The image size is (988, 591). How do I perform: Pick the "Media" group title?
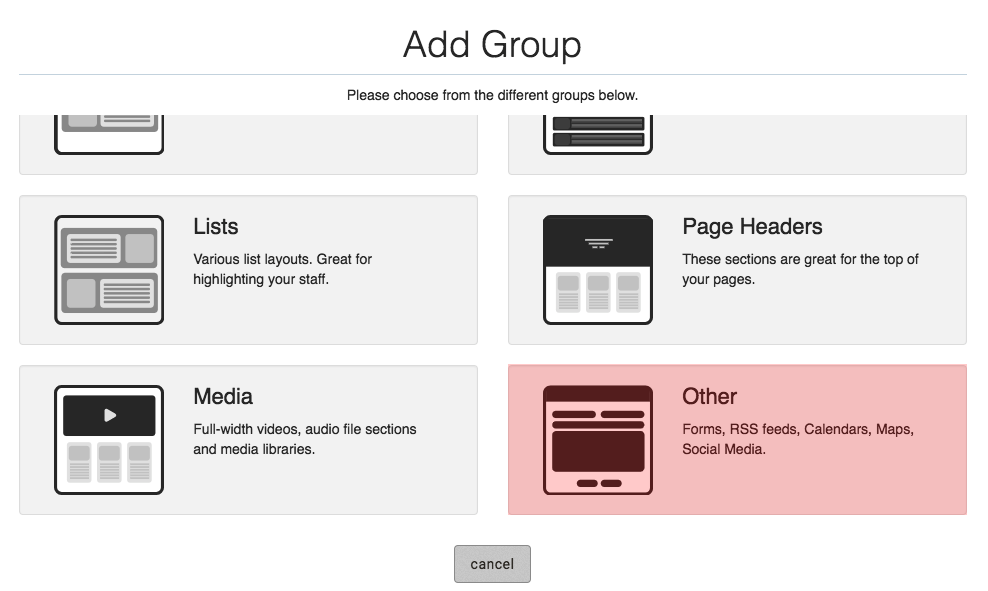click(x=223, y=397)
